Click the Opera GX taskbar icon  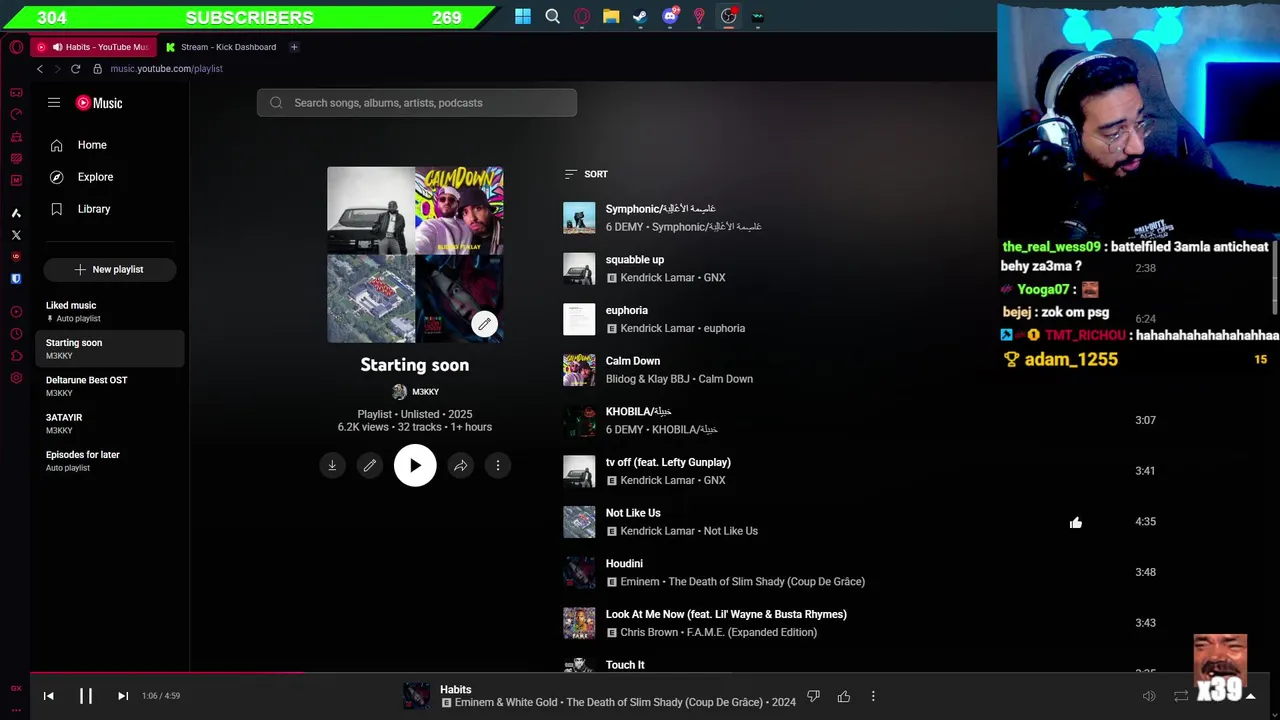[582, 16]
